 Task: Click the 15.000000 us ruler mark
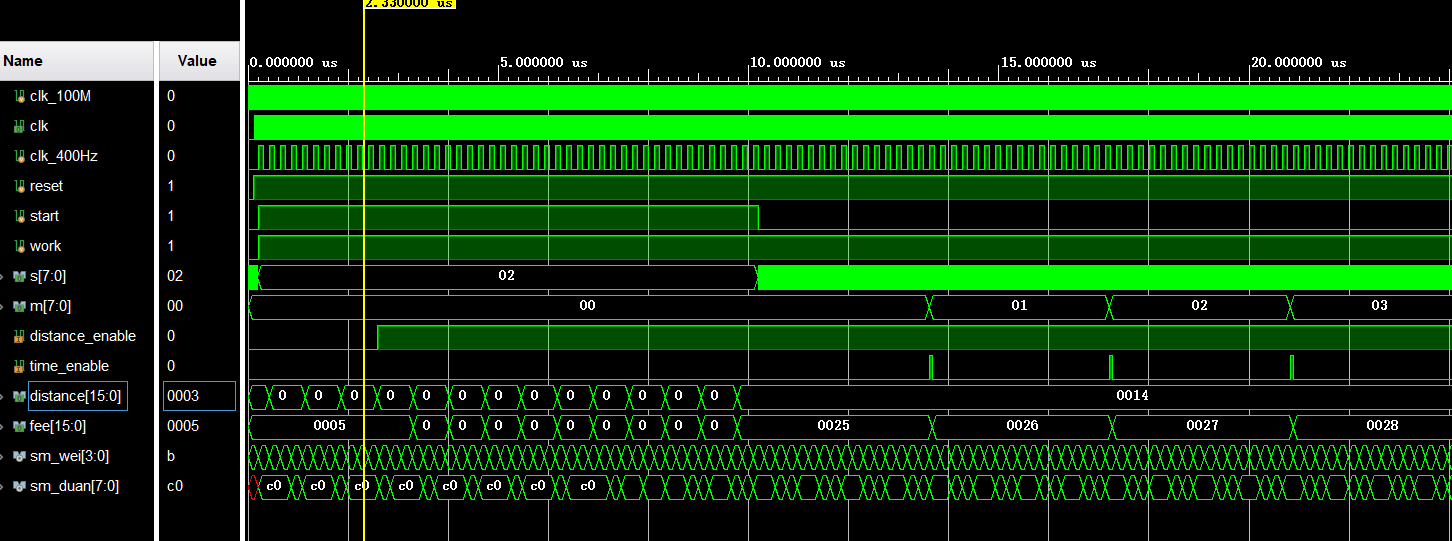pos(1048,62)
